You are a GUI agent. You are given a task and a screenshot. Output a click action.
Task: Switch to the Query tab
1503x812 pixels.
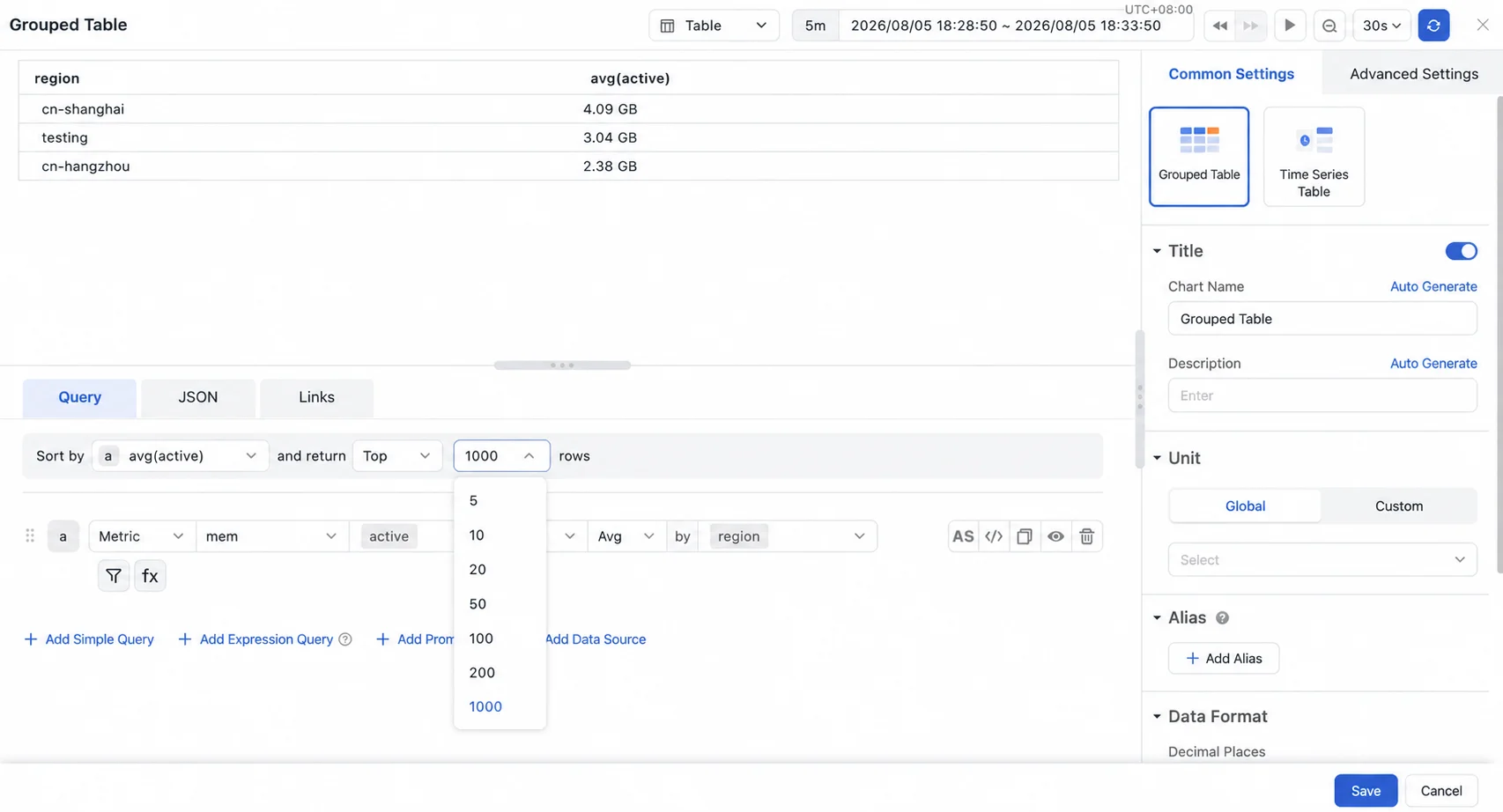(x=79, y=398)
